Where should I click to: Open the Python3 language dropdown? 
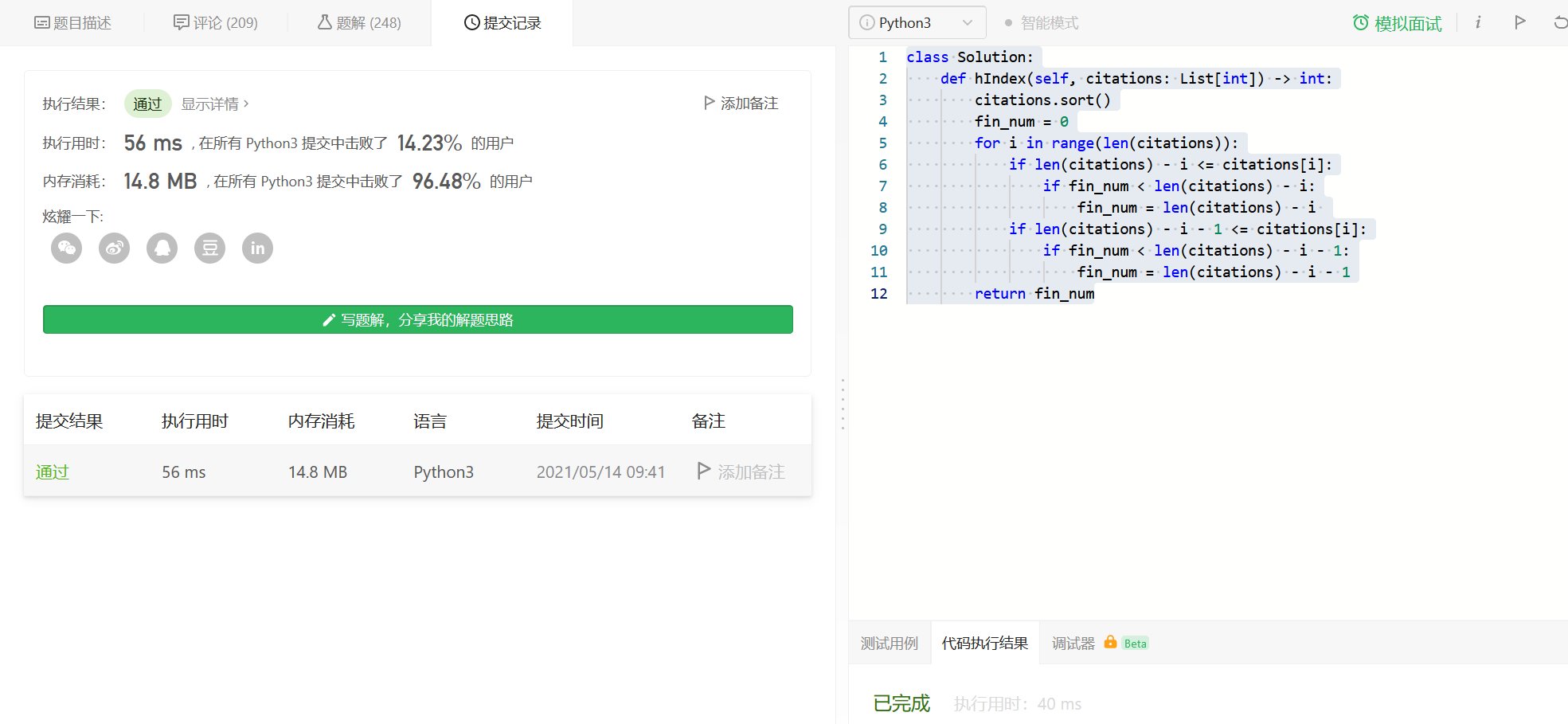pos(917,22)
